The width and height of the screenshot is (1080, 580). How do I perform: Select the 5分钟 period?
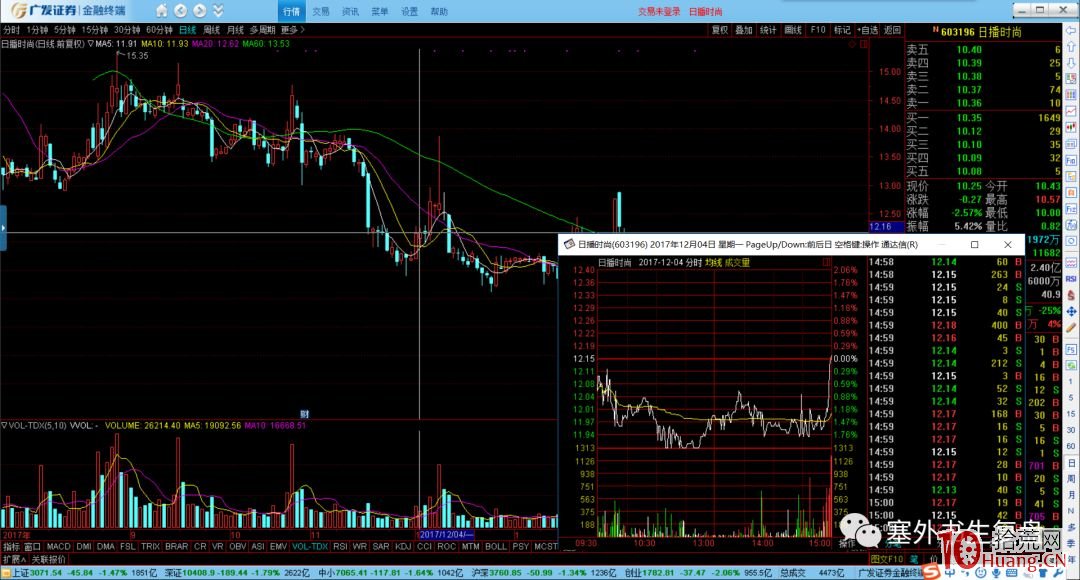pyautogui.click(x=65, y=30)
